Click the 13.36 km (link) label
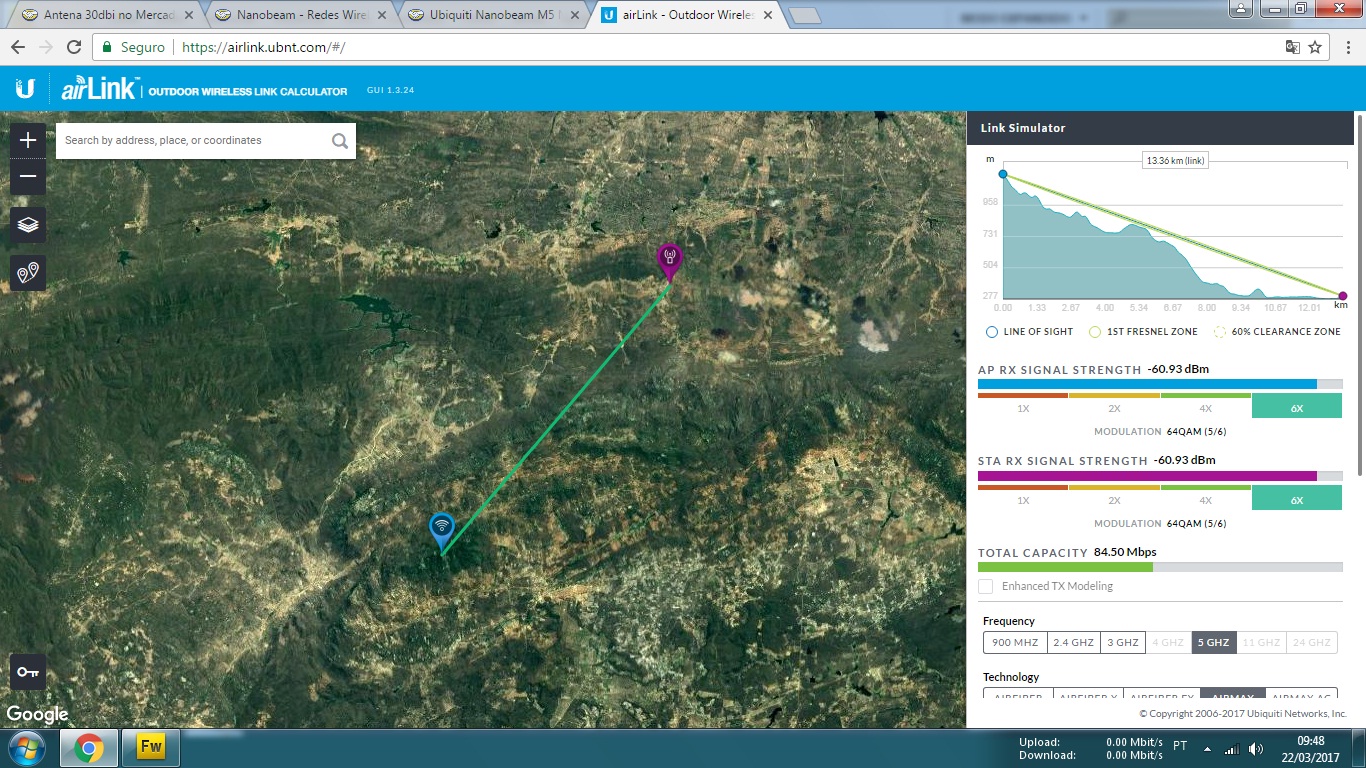 pos(1175,160)
